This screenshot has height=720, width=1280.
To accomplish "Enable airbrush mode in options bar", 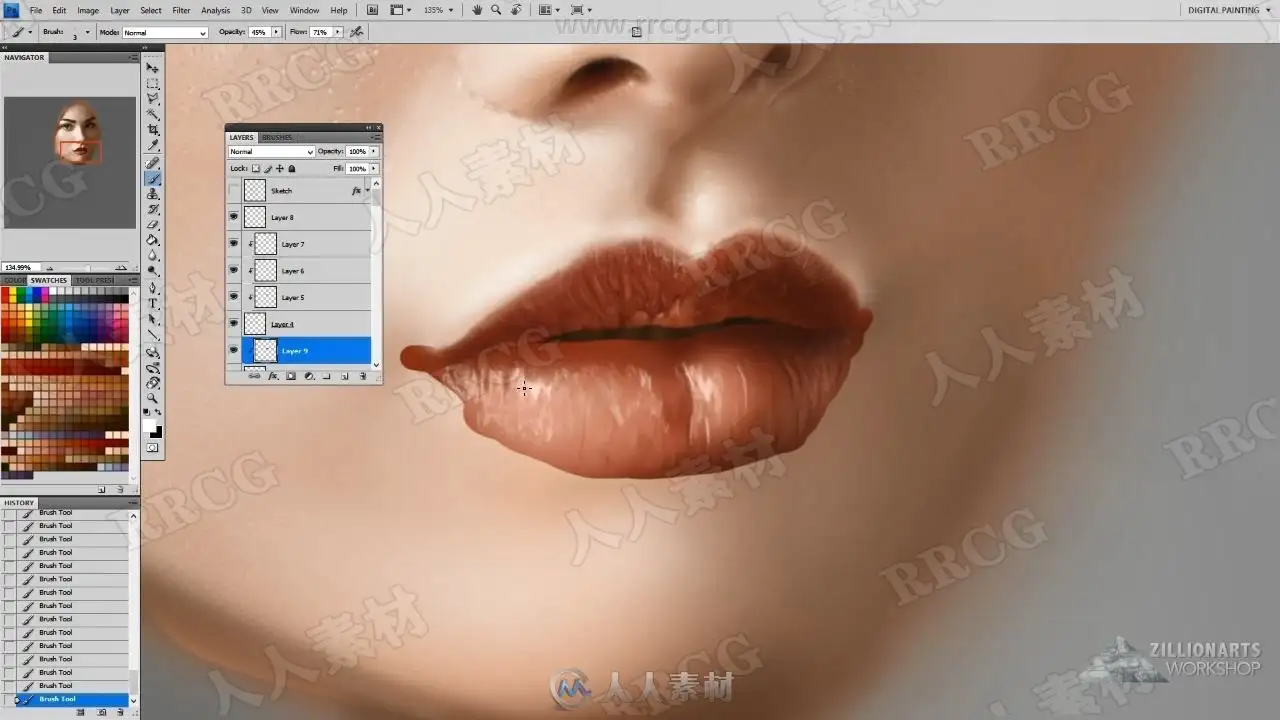I will 358,32.
